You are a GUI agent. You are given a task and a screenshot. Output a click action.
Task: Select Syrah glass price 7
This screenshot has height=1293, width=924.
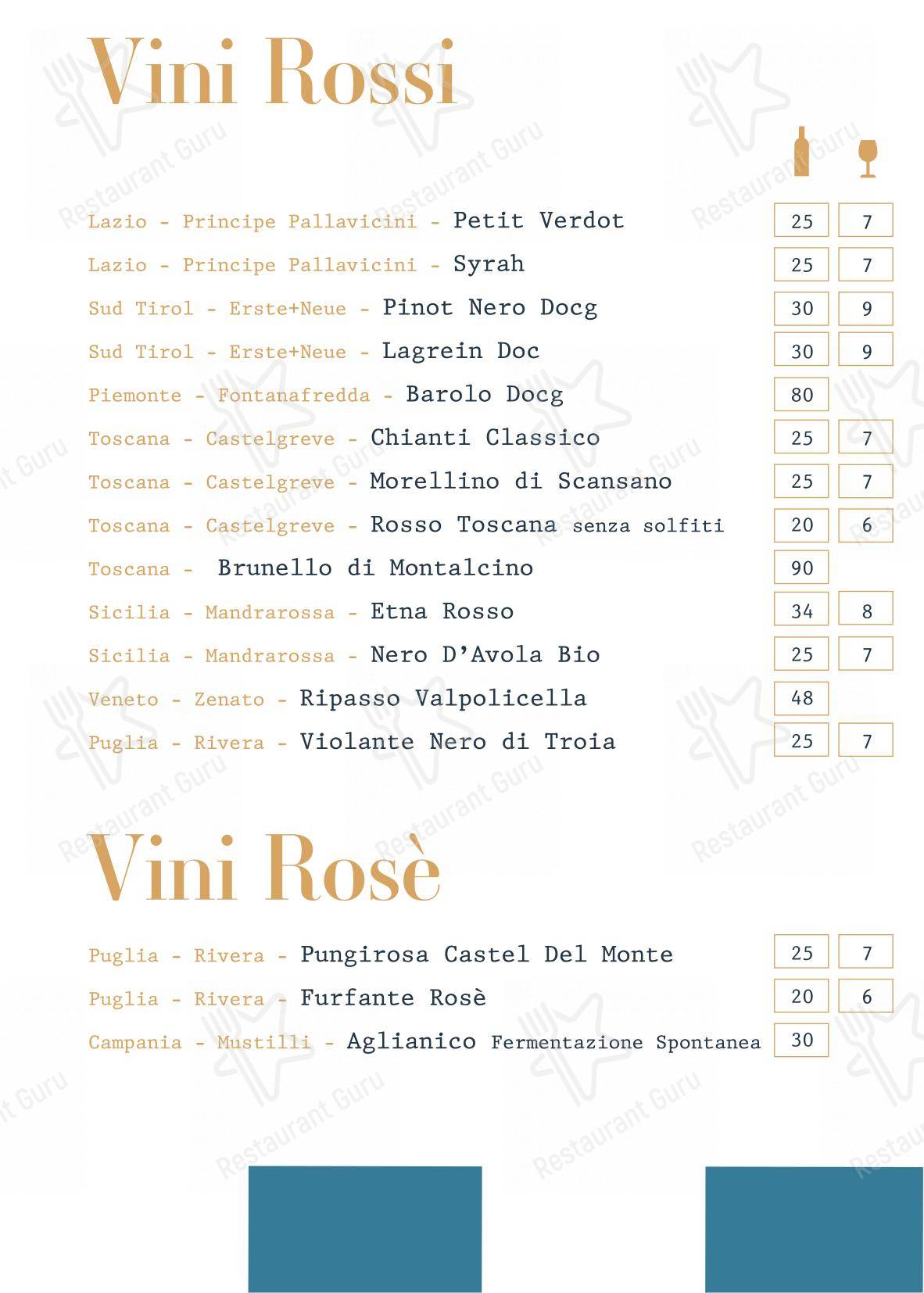point(866,265)
